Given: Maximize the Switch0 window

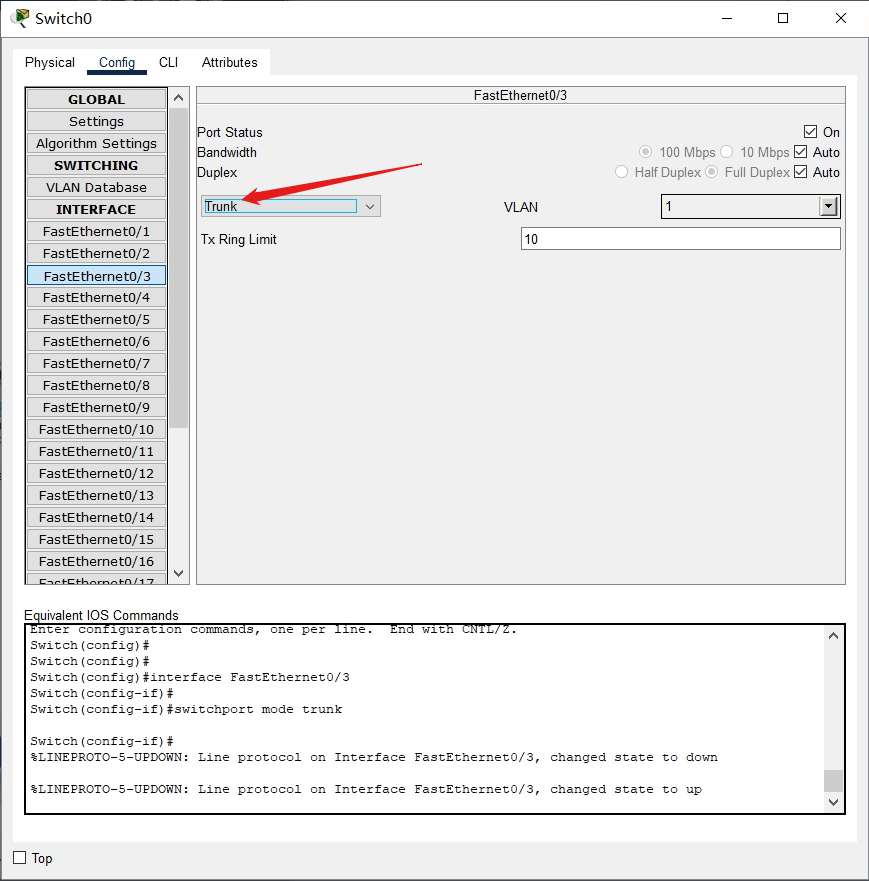Looking at the screenshot, I should [783, 19].
